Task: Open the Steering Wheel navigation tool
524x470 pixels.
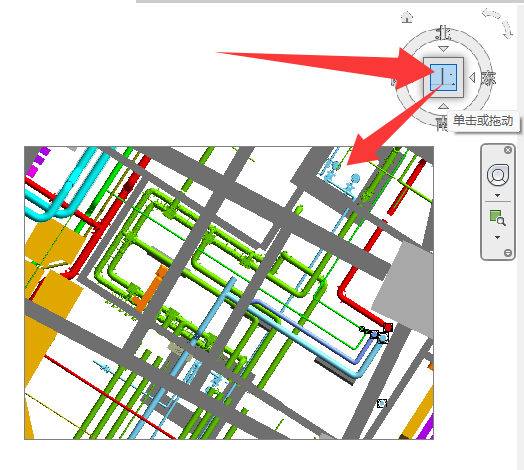Action: 498,174
